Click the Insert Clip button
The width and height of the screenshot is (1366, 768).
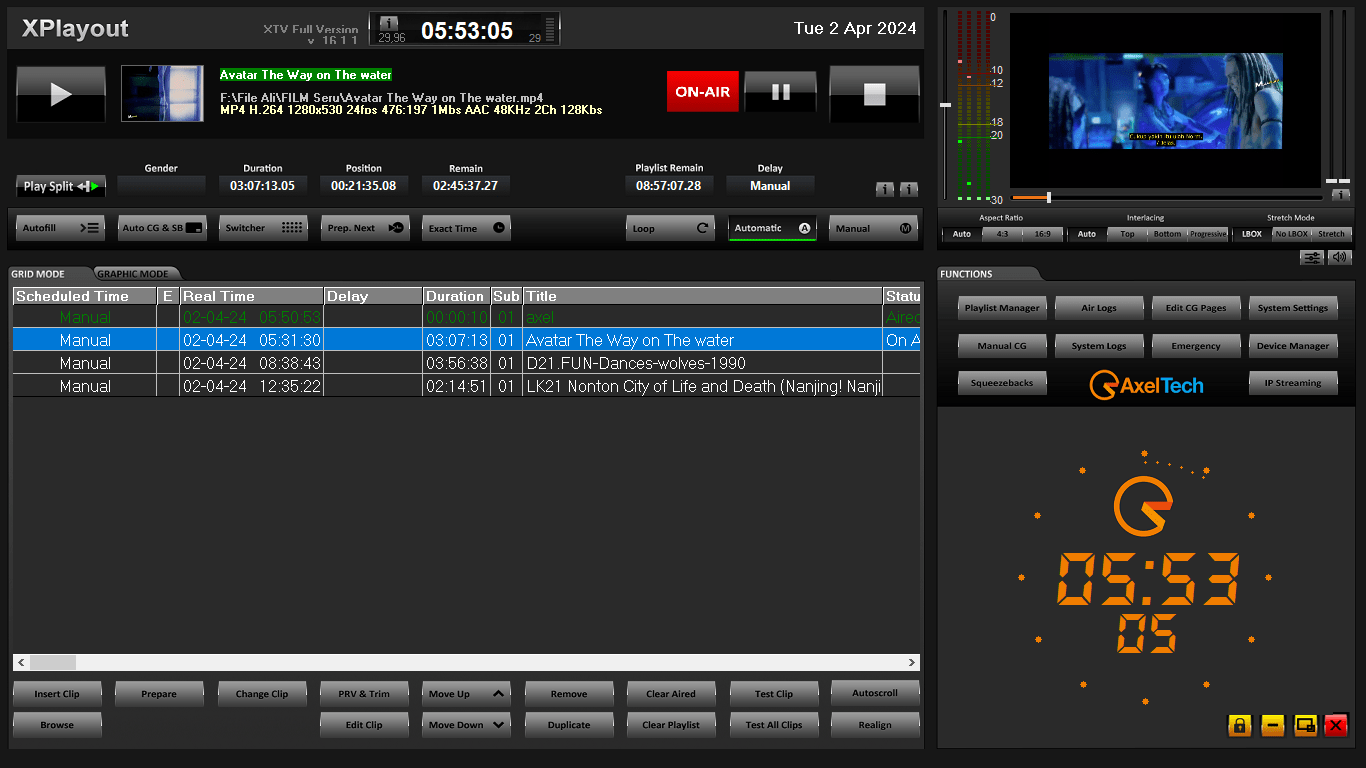coord(57,694)
